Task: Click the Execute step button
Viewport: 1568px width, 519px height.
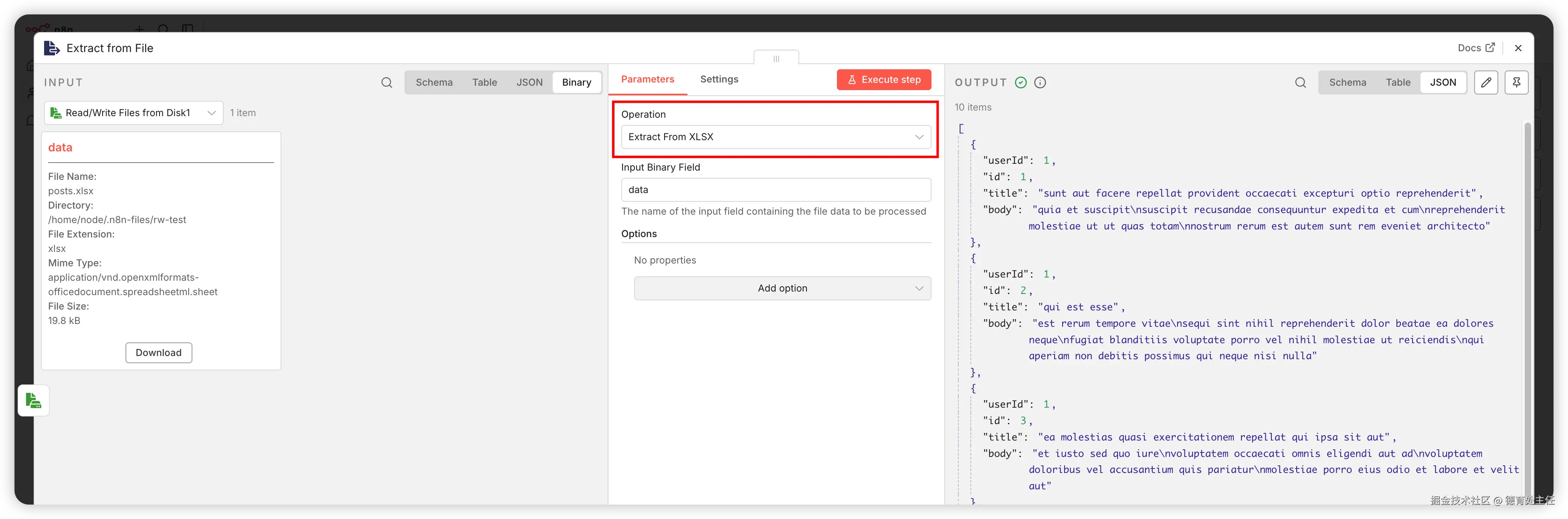Action: click(884, 80)
